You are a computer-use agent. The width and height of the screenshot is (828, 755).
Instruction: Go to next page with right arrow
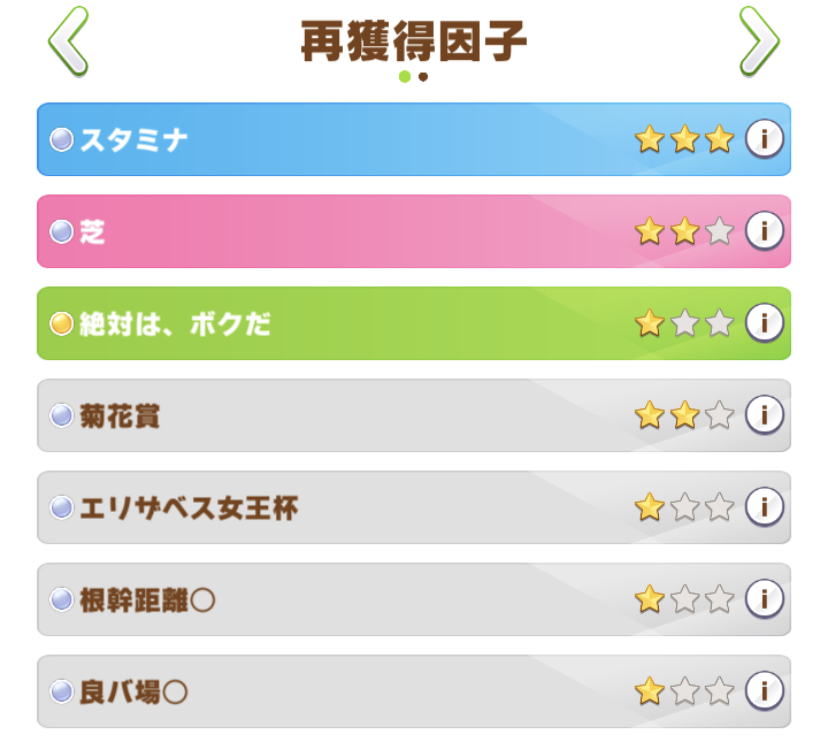[x=758, y=41]
